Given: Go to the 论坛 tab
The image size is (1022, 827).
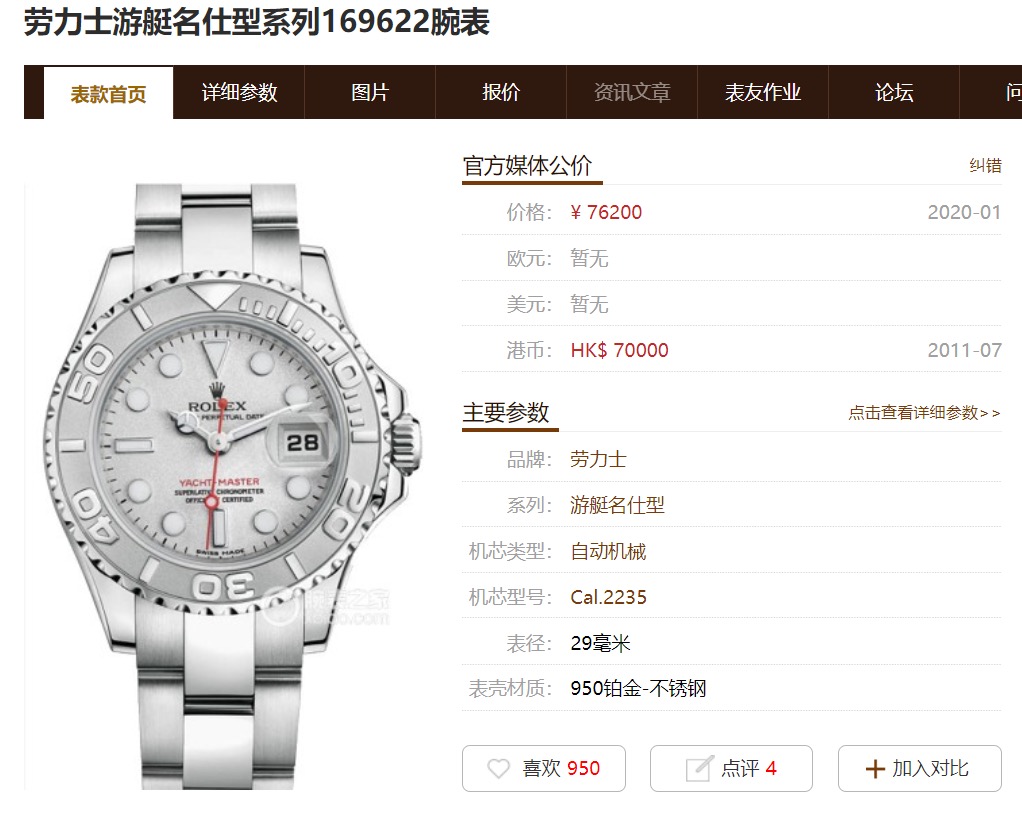Looking at the screenshot, I should point(894,93).
